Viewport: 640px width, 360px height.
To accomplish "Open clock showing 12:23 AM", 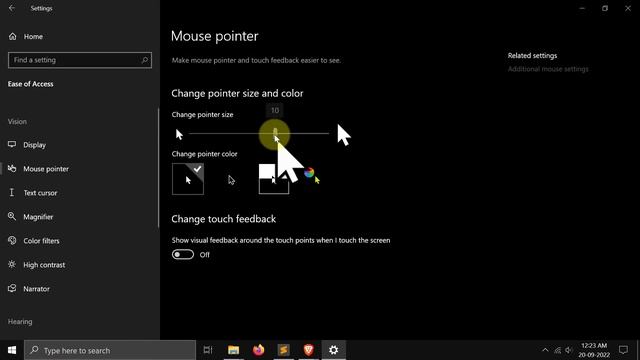I will point(594,350).
